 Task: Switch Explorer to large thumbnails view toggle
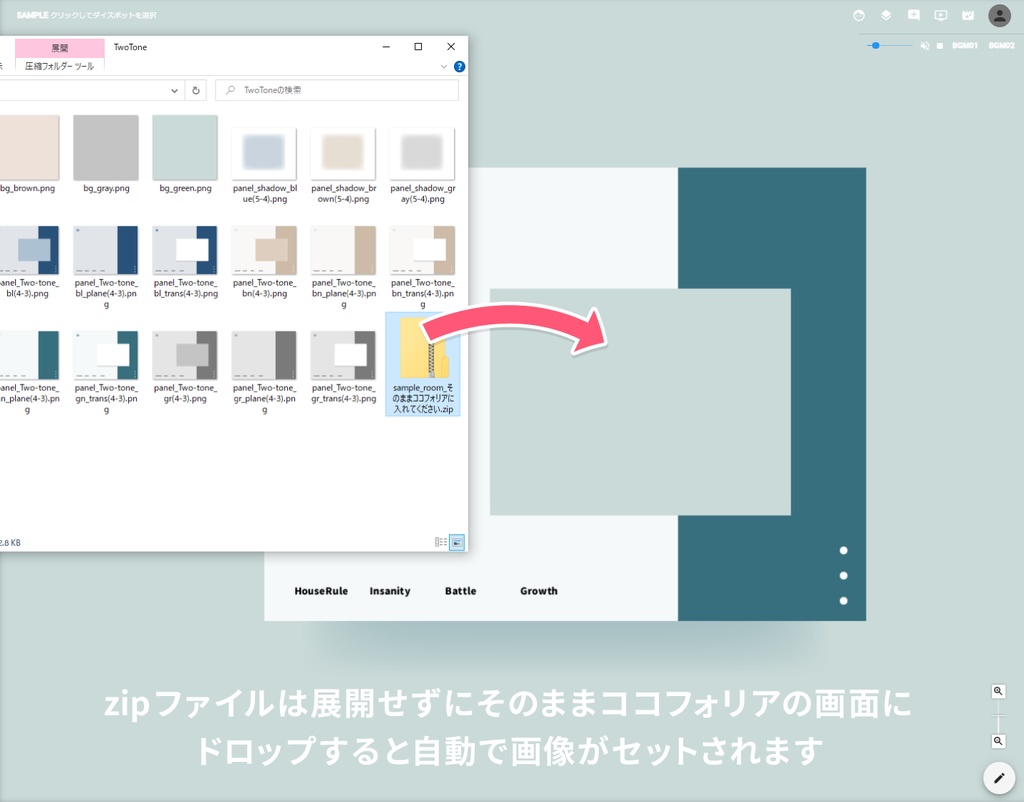pos(456,541)
